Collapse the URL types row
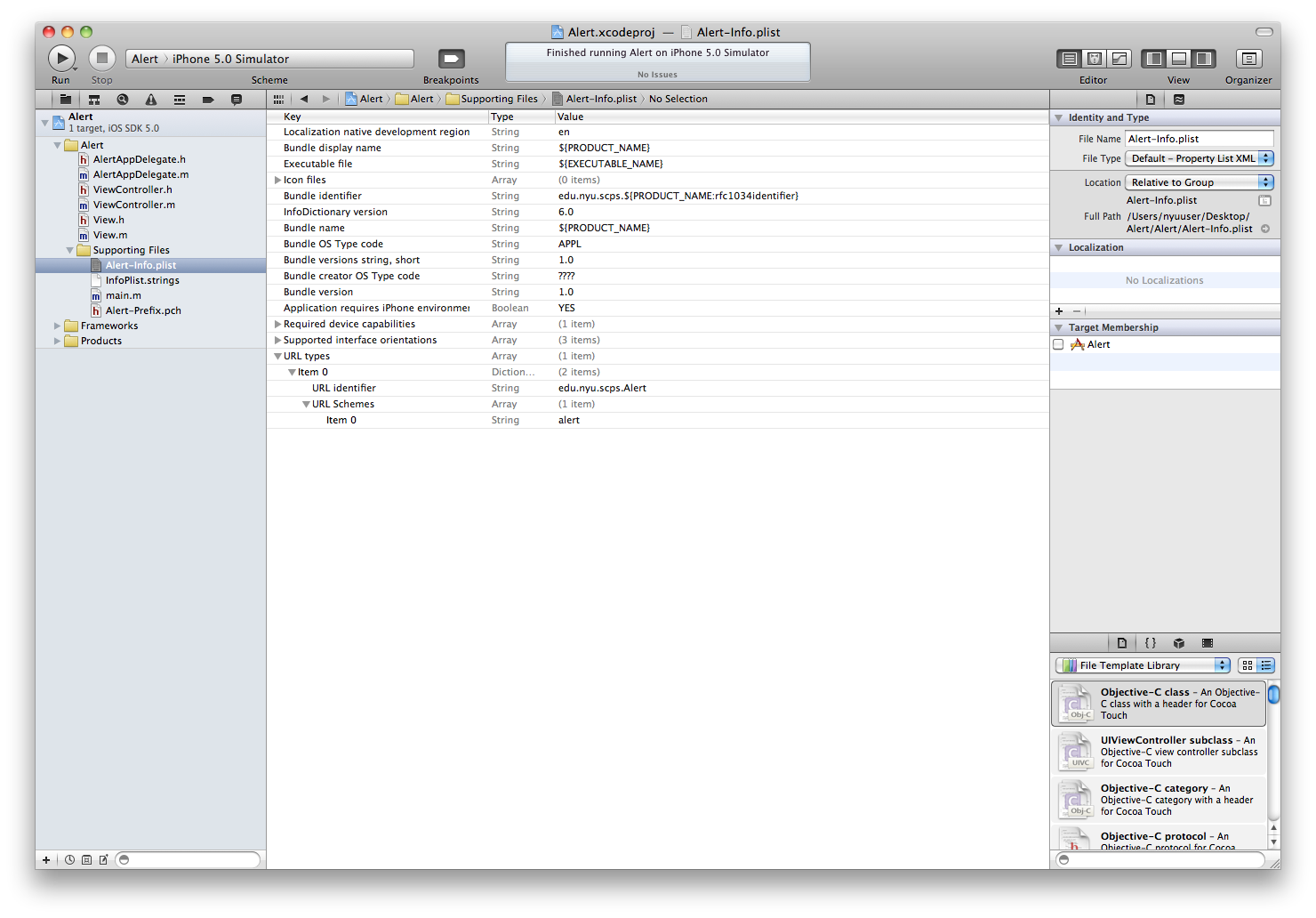Image resolution: width=1316 pixels, height=918 pixels. click(277, 357)
